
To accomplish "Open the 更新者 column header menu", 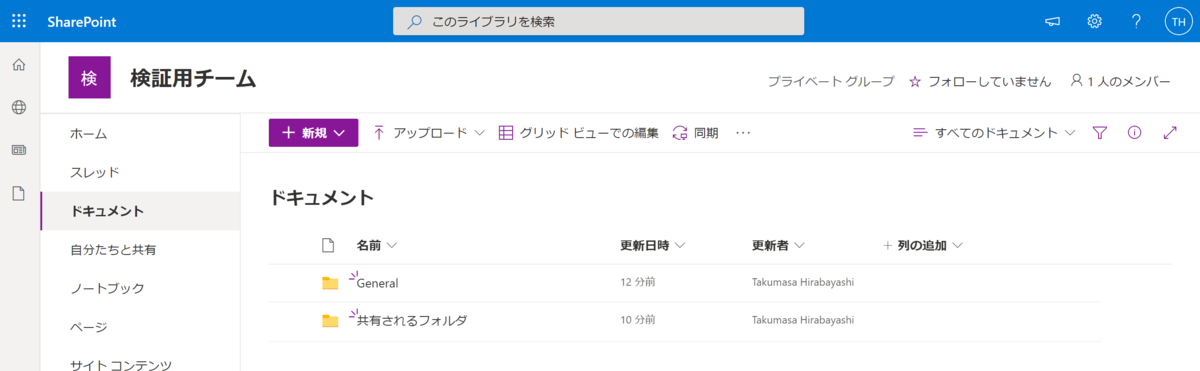I will (x=778, y=245).
